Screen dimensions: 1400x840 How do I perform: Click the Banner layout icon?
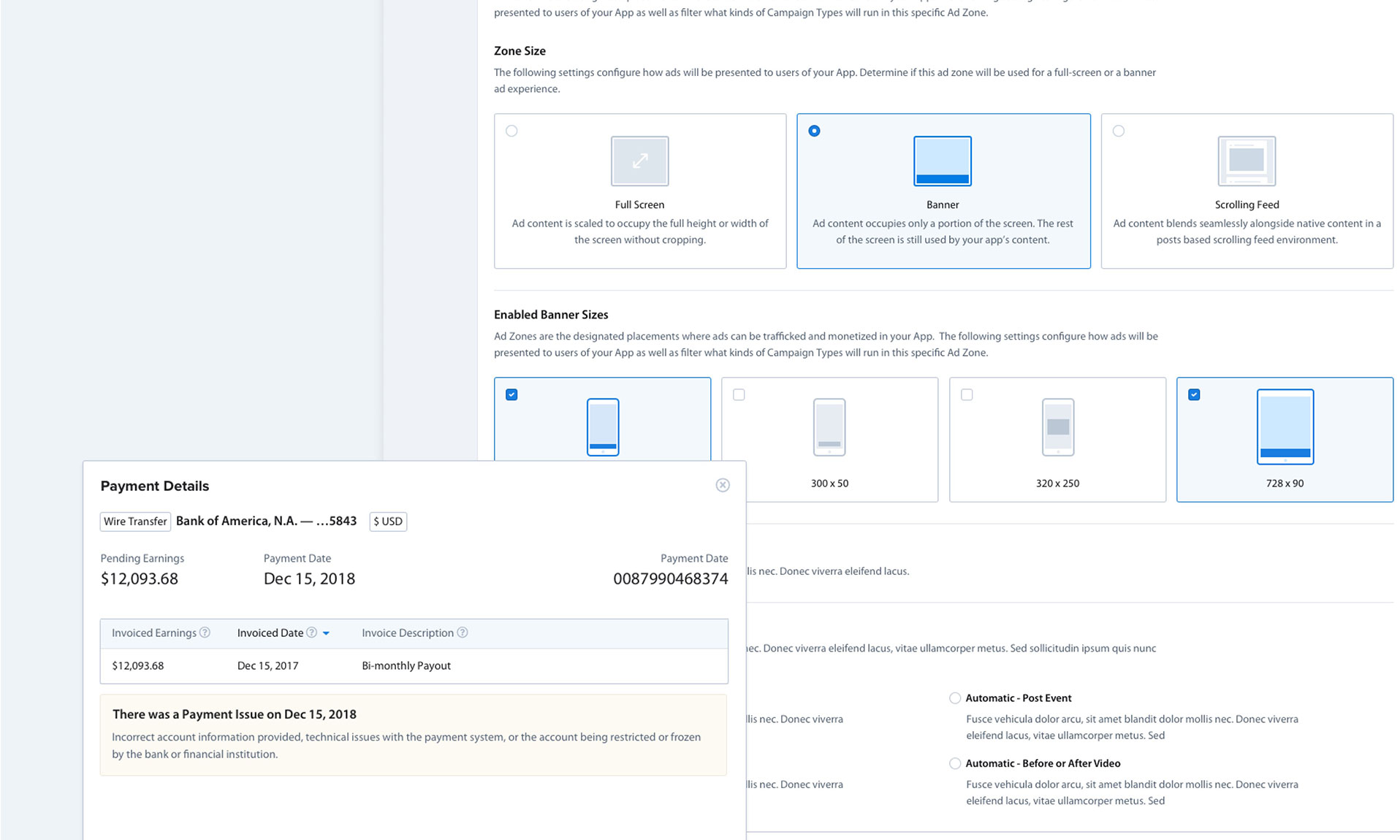pos(943,161)
